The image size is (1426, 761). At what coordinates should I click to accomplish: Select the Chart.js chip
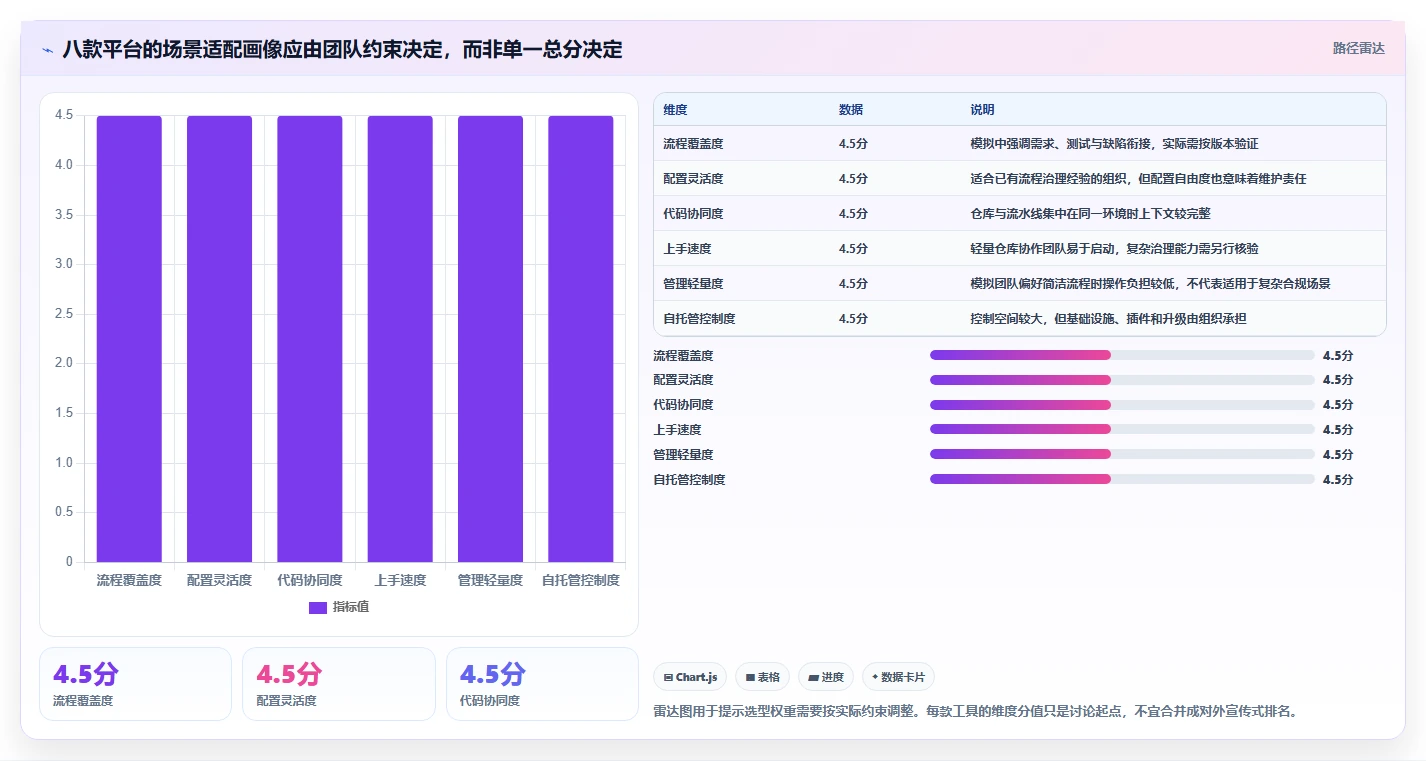[690, 677]
